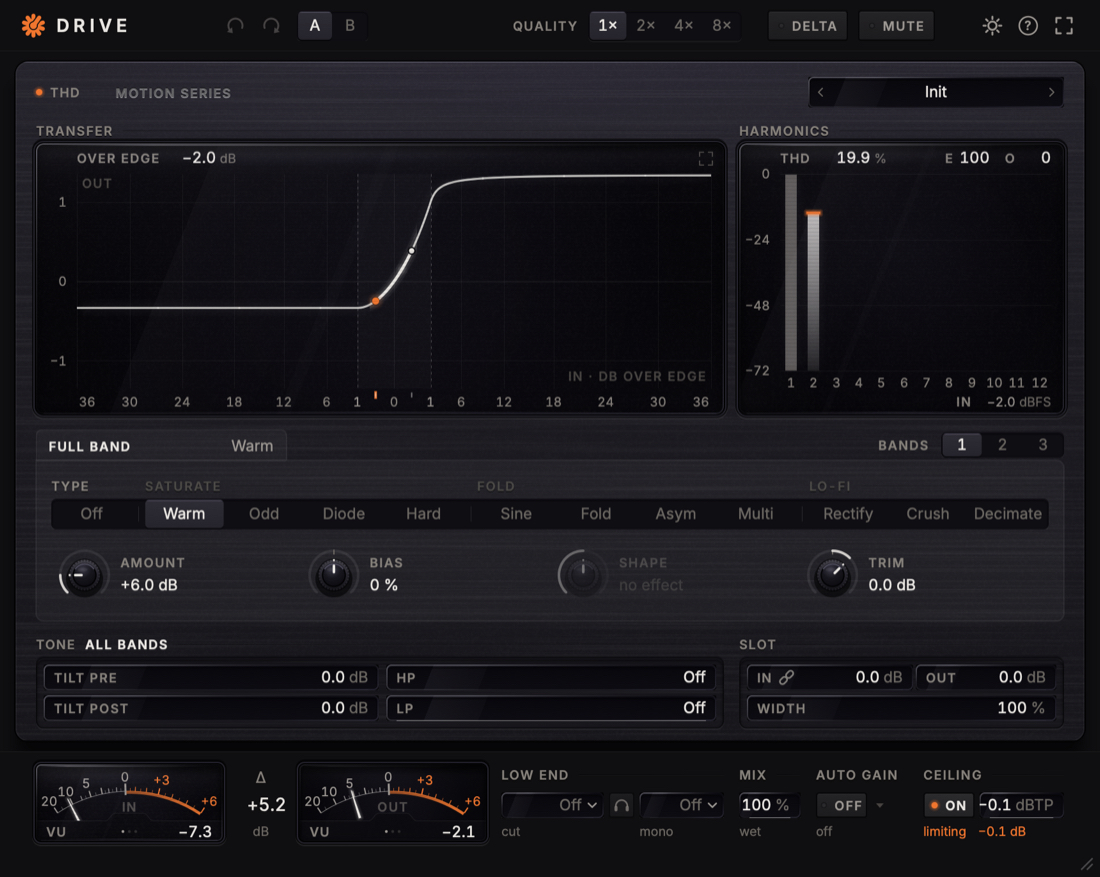The image size is (1100, 877).
Task: Click the Drive orange logo icon
Action: pyautogui.click(x=33, y=26)
